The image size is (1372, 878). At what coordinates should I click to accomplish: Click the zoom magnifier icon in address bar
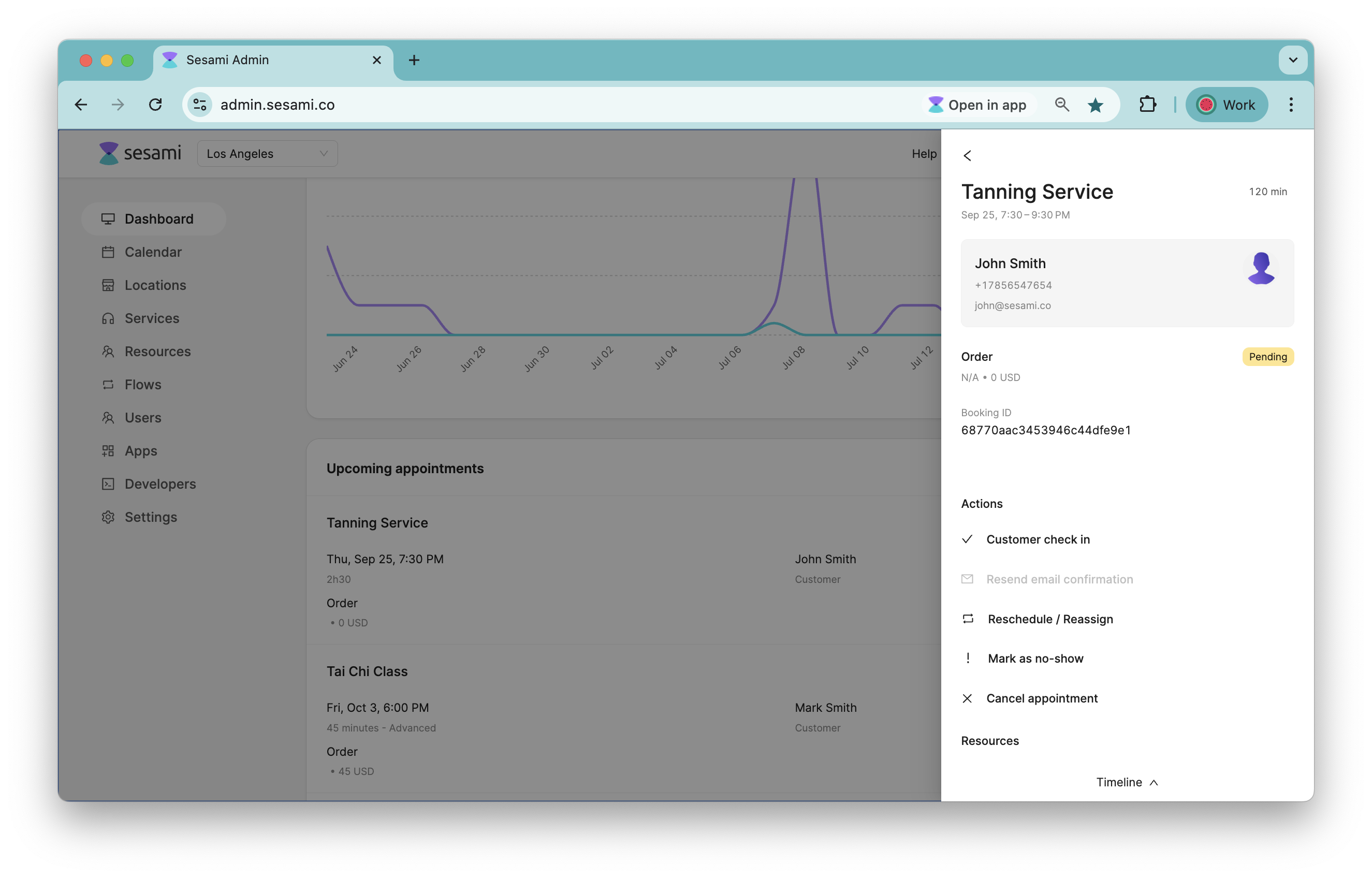click(1061, 105)
